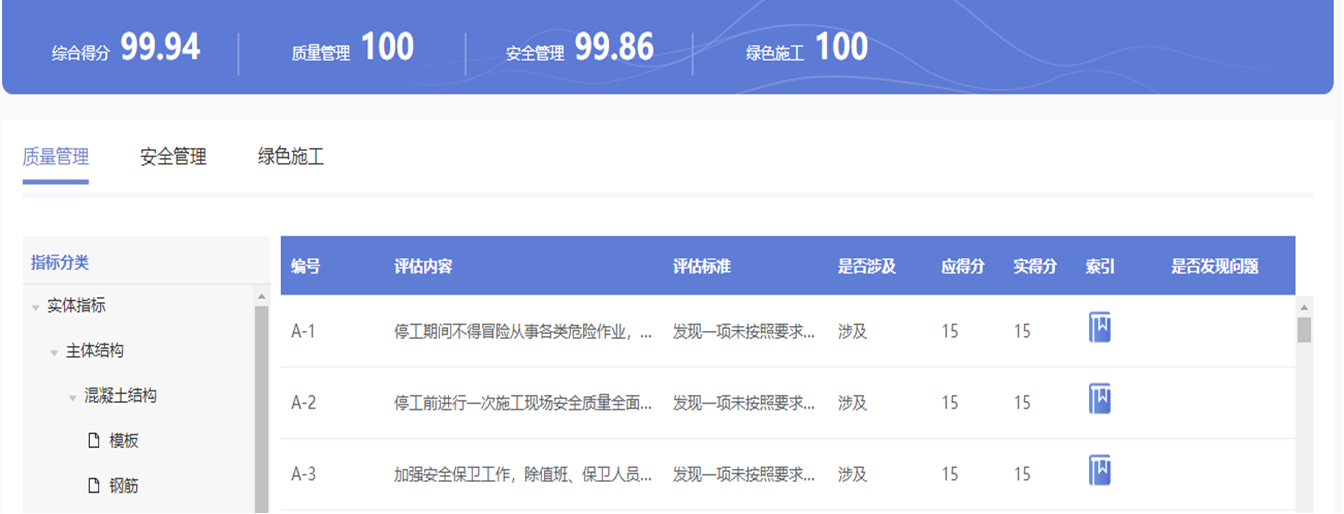Open the index bookmark icon for row A-1
Viewport: 1344px width, 514px height.
(1099, 328)
